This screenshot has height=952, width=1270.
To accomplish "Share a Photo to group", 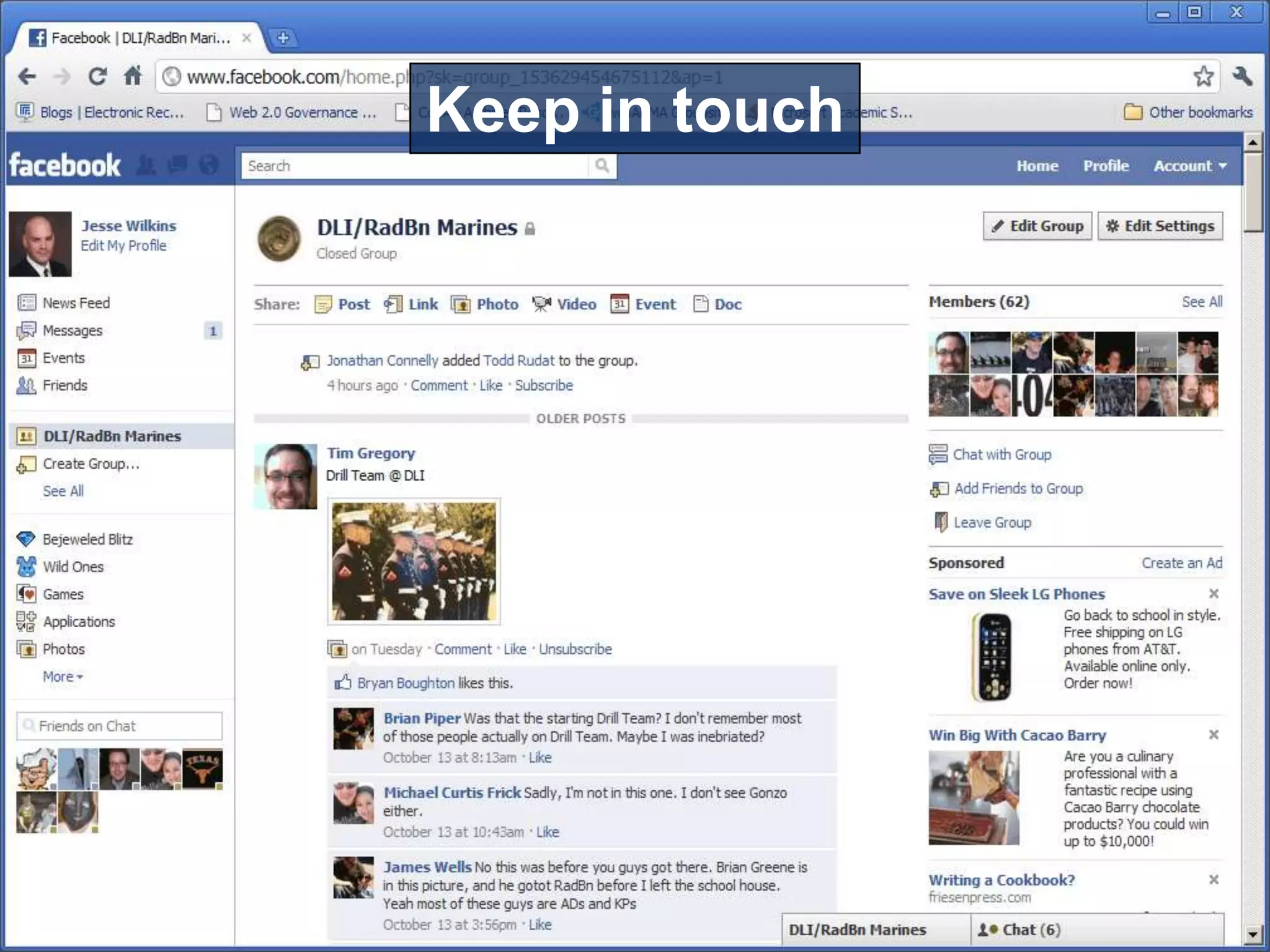I will pyautogui.click(x=485, y=304).
